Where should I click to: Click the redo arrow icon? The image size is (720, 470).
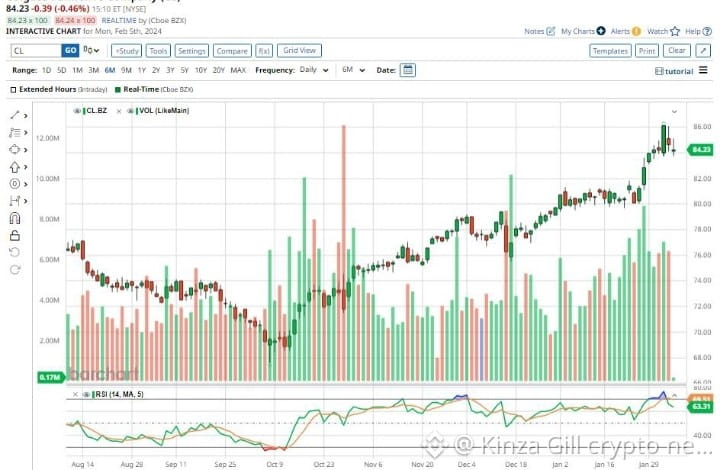15,269
